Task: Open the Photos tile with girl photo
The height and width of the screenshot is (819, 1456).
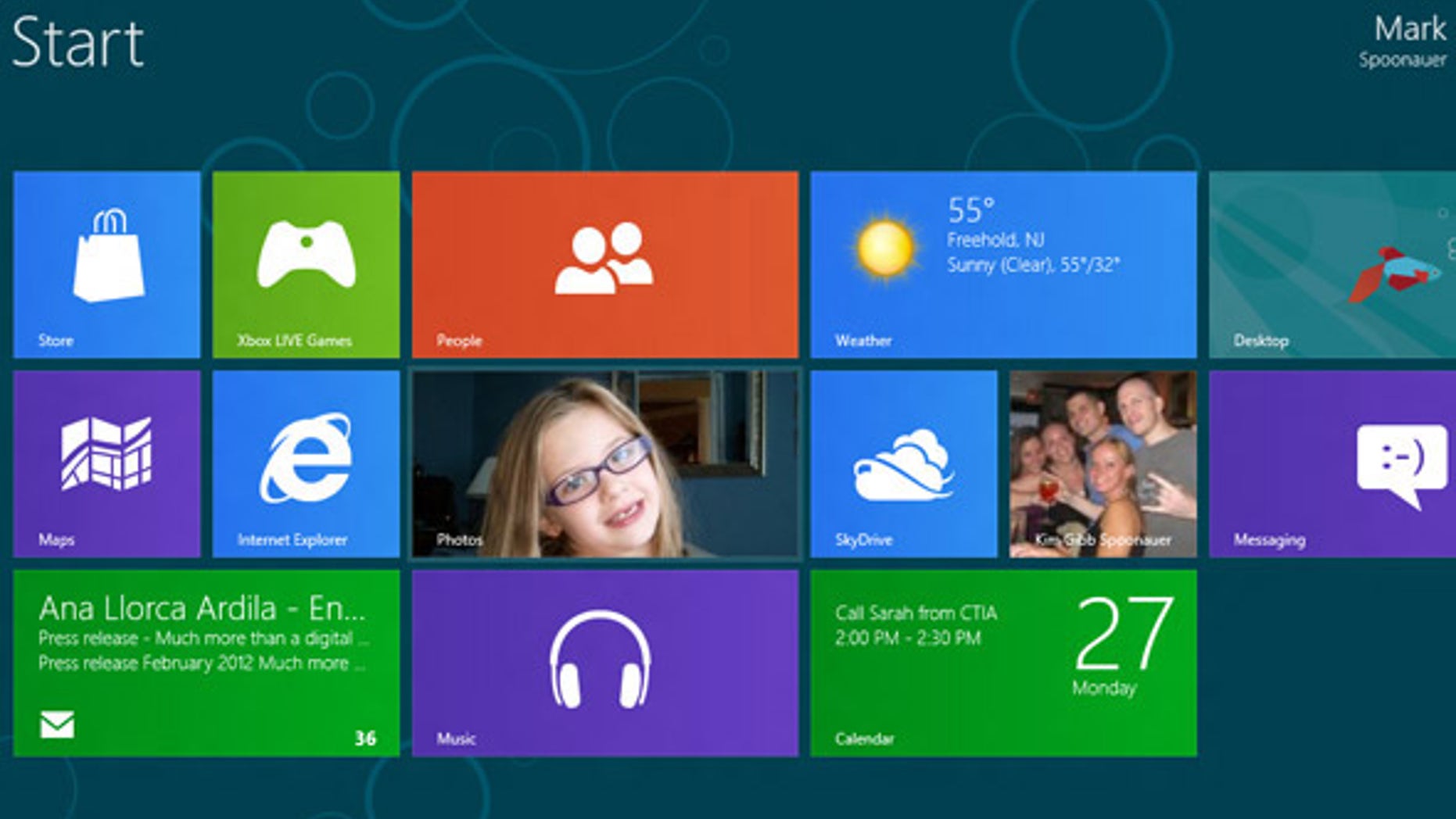Action: coord(605,464)
